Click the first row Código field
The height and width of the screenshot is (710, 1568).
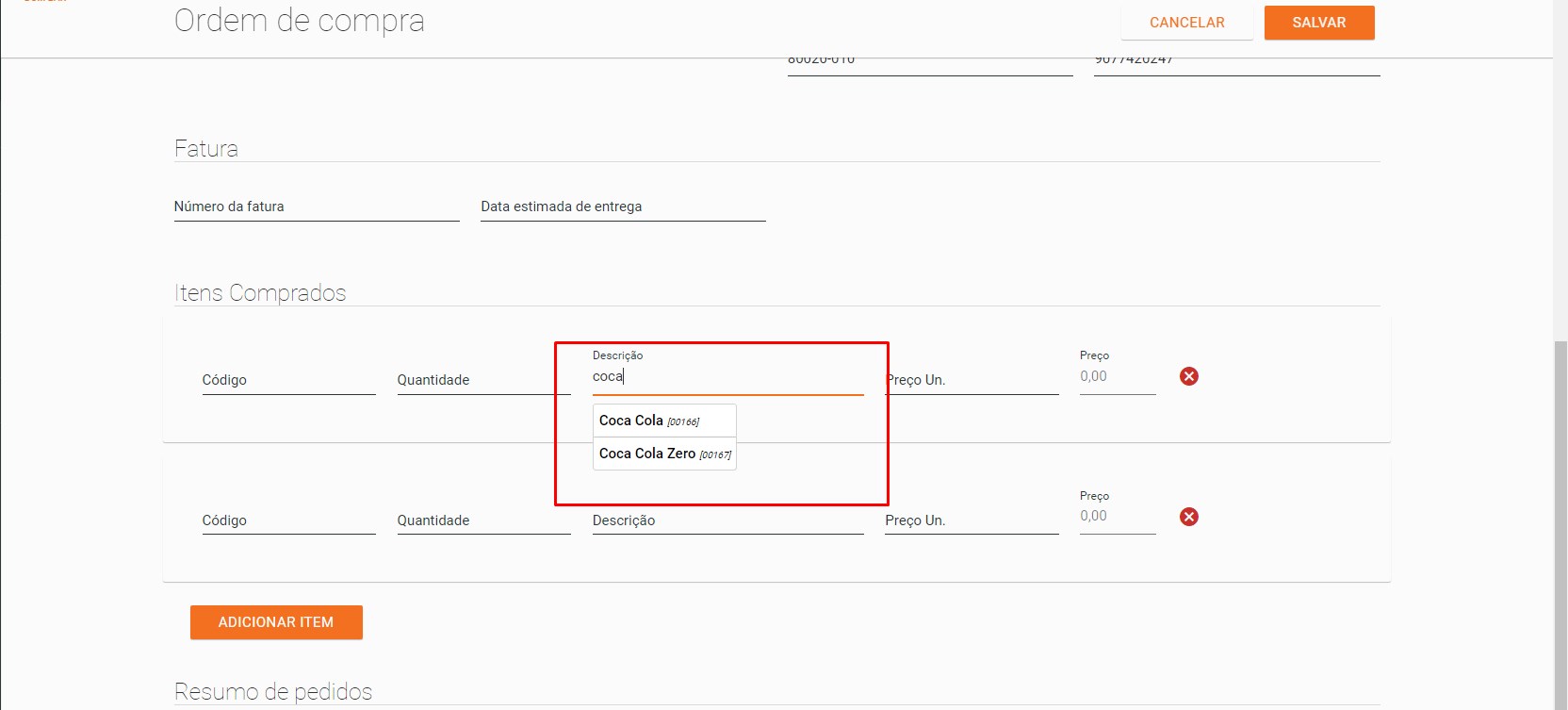click(288, 380)
